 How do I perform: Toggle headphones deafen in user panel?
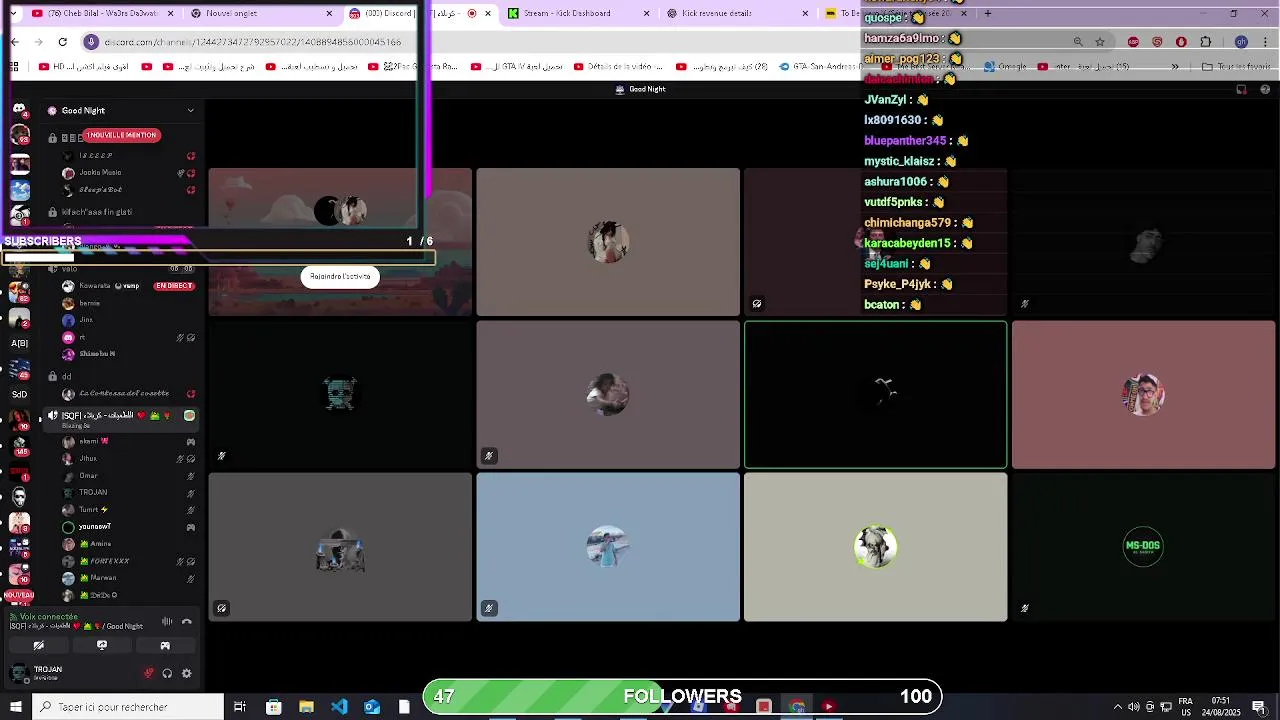167,674
